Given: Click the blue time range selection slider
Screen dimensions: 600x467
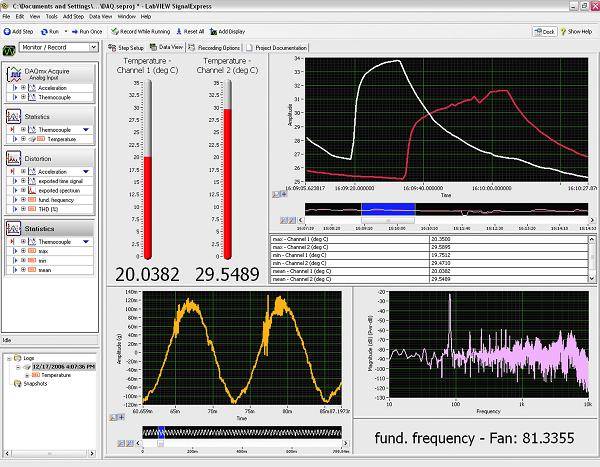Looking at the screenshot, I should pos(386,207).
